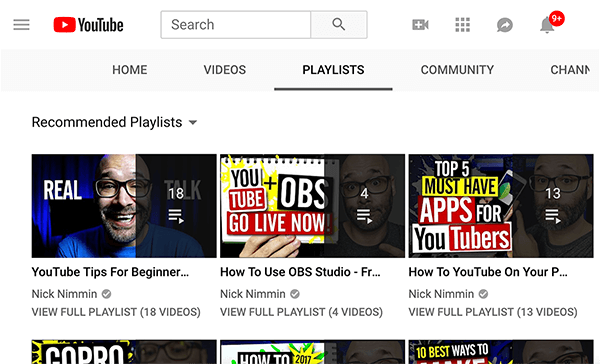Click Nick Nimmin under OBS Studio playlist
Image resolution: width=600 pixels, height=364 pixels.
tap(253, 294)
